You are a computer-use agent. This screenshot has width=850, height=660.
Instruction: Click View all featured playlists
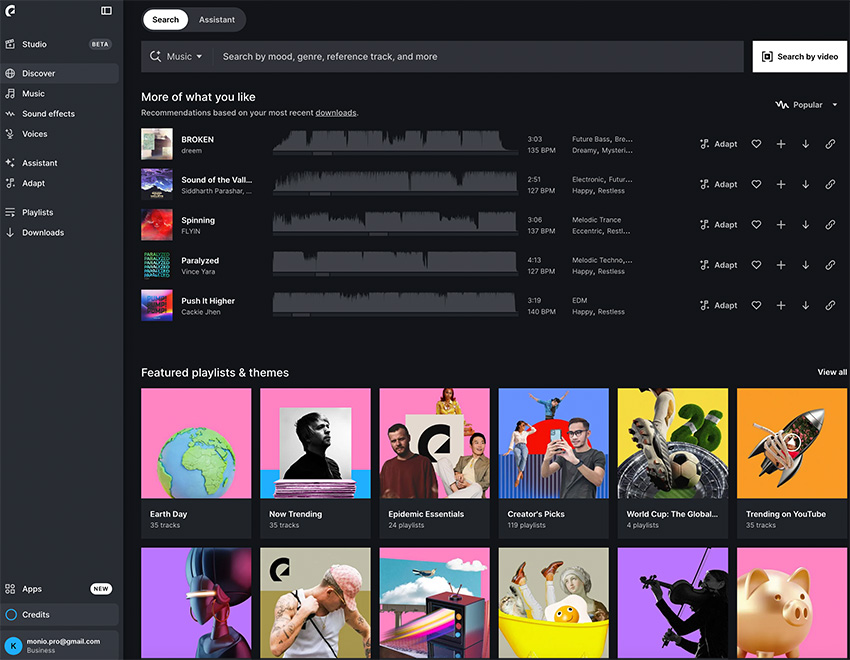point(832,372)
